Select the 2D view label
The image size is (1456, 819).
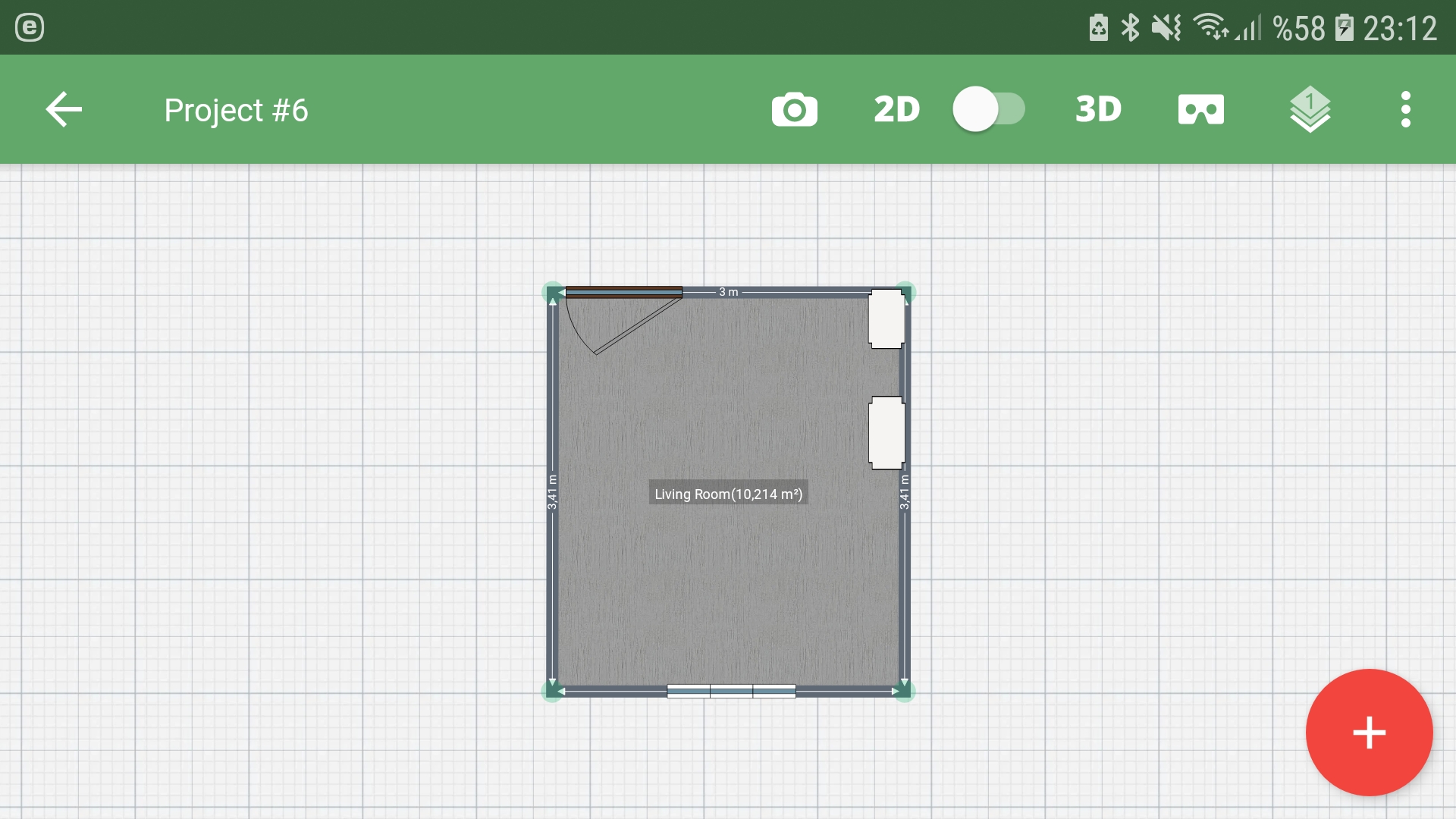pyautogui.click(x=896, y=110)
